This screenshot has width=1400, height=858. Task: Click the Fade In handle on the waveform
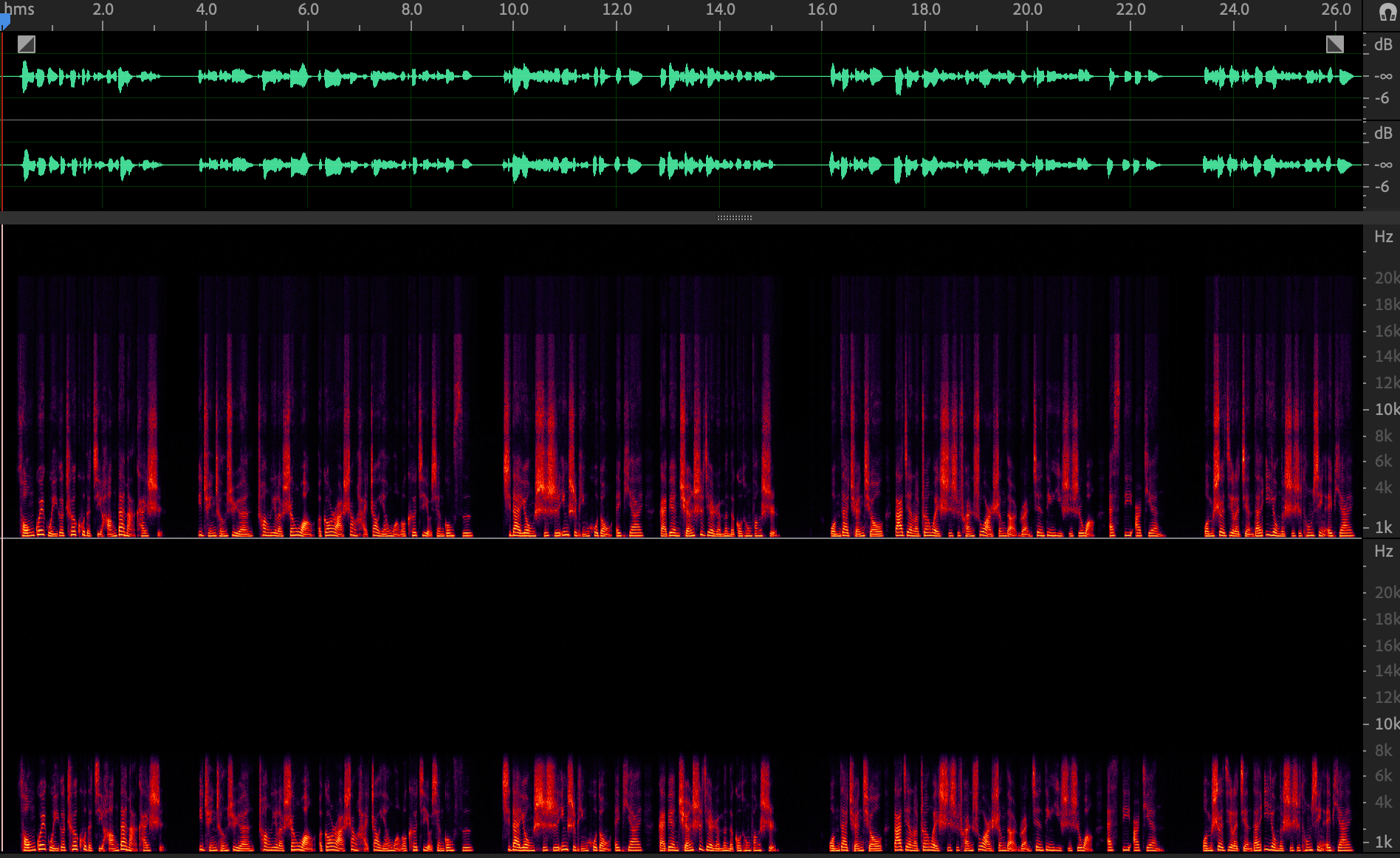pos(27,44)
